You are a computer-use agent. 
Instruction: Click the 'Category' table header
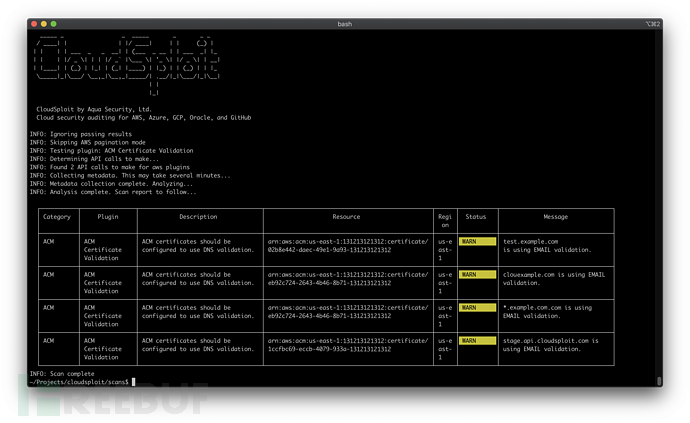(x=57, y=217)
